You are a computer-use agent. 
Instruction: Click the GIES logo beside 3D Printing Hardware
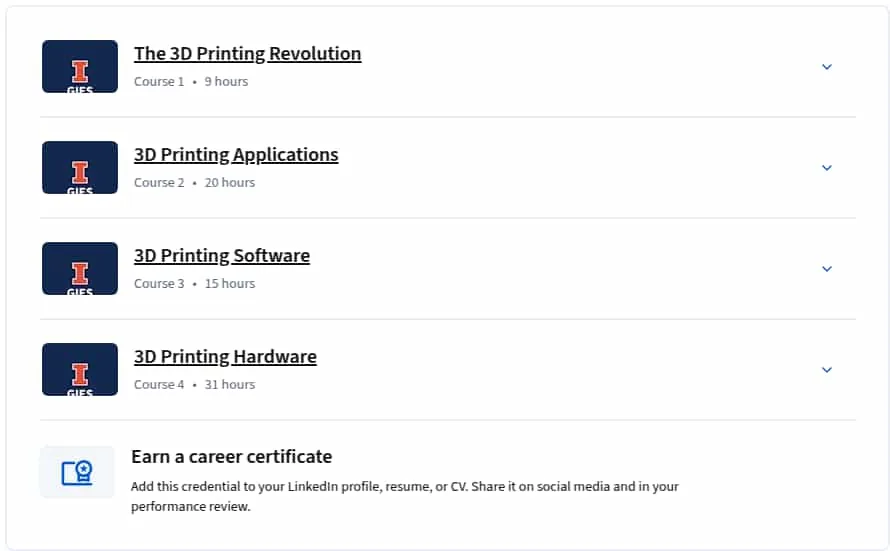[x=80, y=369]
